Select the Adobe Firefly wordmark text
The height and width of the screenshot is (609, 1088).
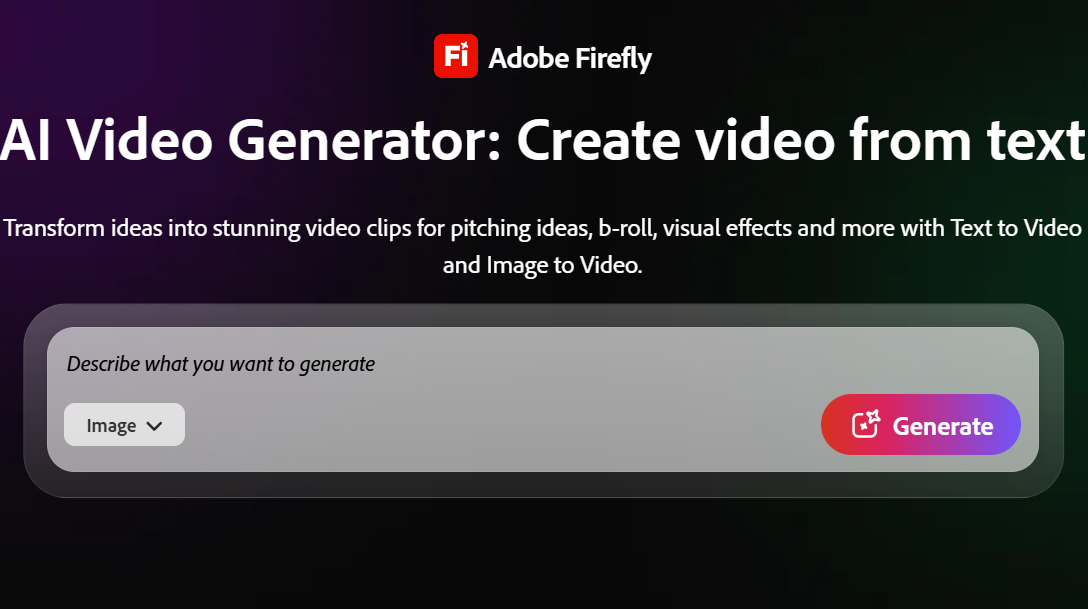(x=570, y=58)
